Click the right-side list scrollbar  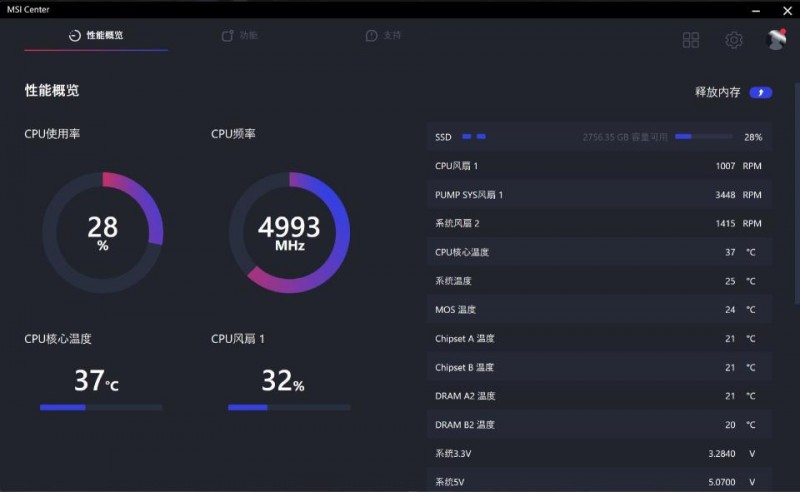pos(797,194)
